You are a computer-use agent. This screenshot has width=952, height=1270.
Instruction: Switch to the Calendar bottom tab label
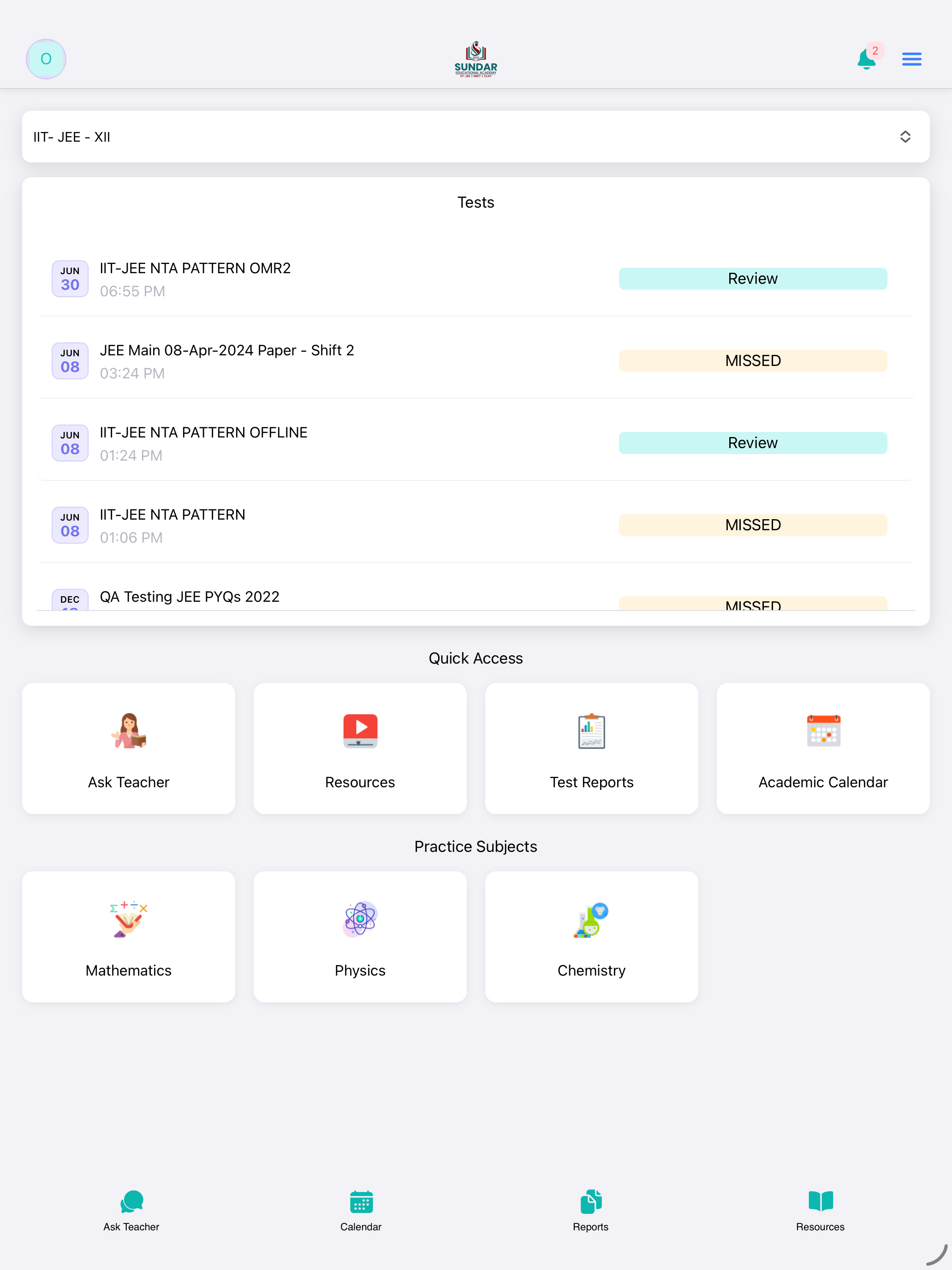[x=361, y=1227]
